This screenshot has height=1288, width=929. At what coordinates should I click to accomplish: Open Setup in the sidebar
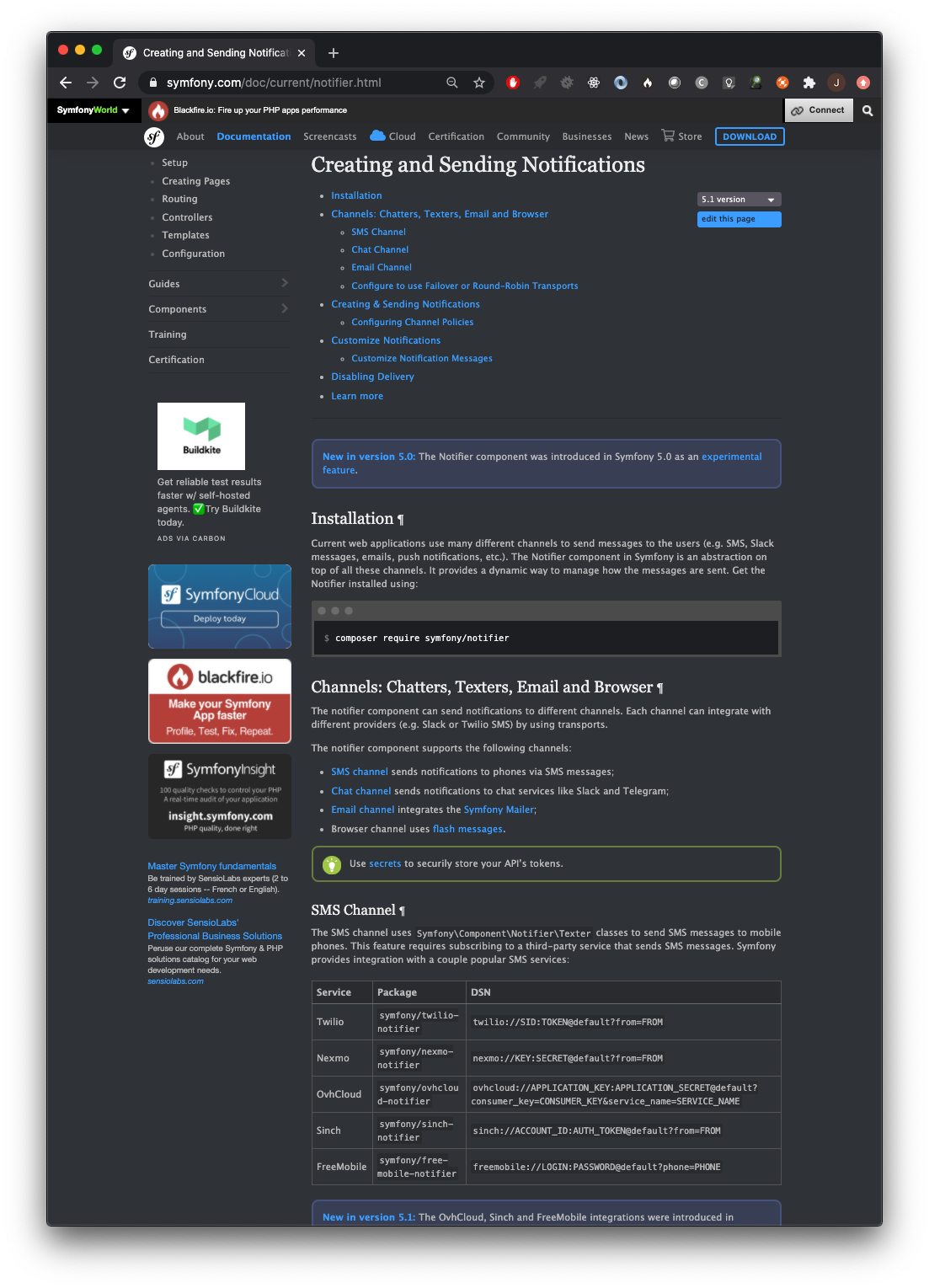pos(174,163)
